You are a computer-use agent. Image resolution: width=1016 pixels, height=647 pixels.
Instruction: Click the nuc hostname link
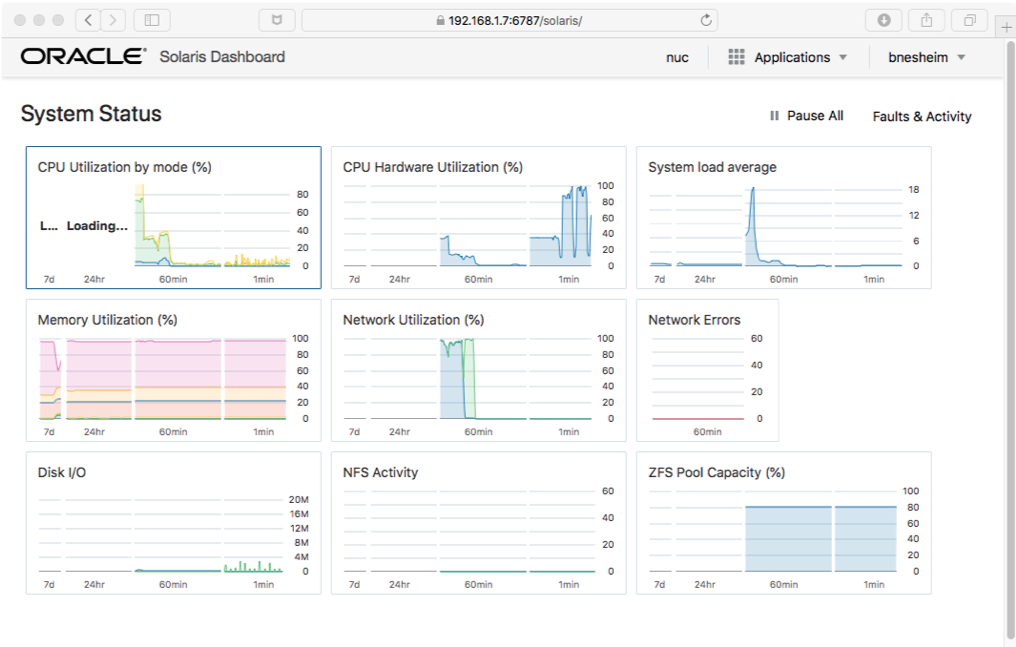coord(677,57)
